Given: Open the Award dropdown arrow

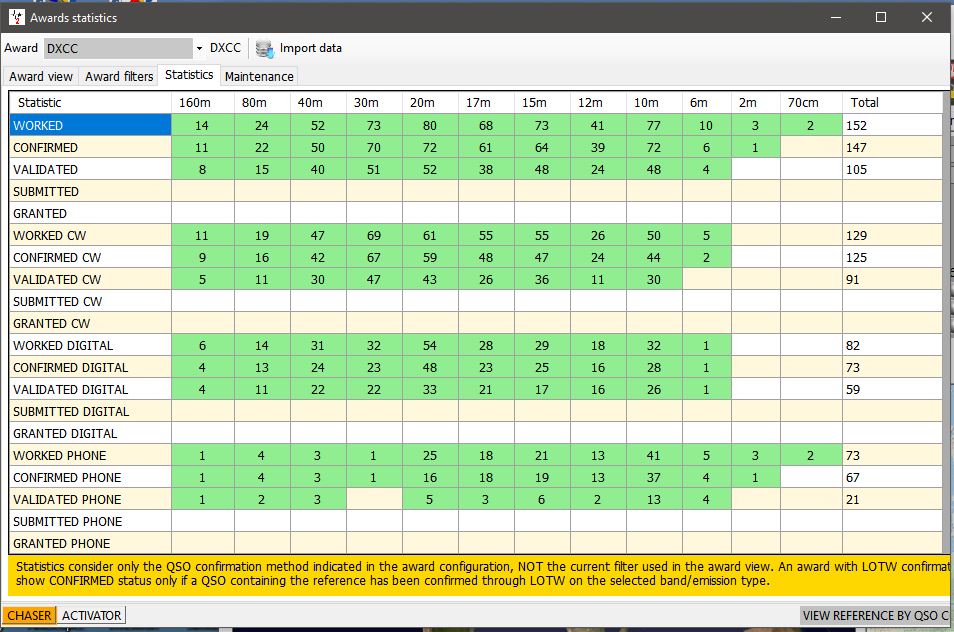Looking at the screenshot, I should point(199,48).
